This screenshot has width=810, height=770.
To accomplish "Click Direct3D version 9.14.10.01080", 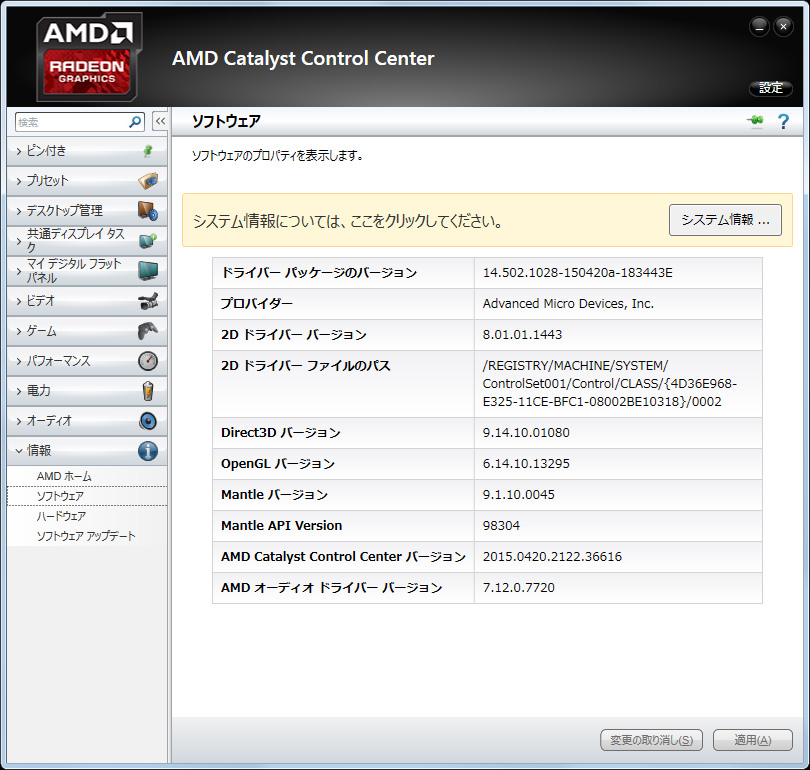I will [526, 433].
